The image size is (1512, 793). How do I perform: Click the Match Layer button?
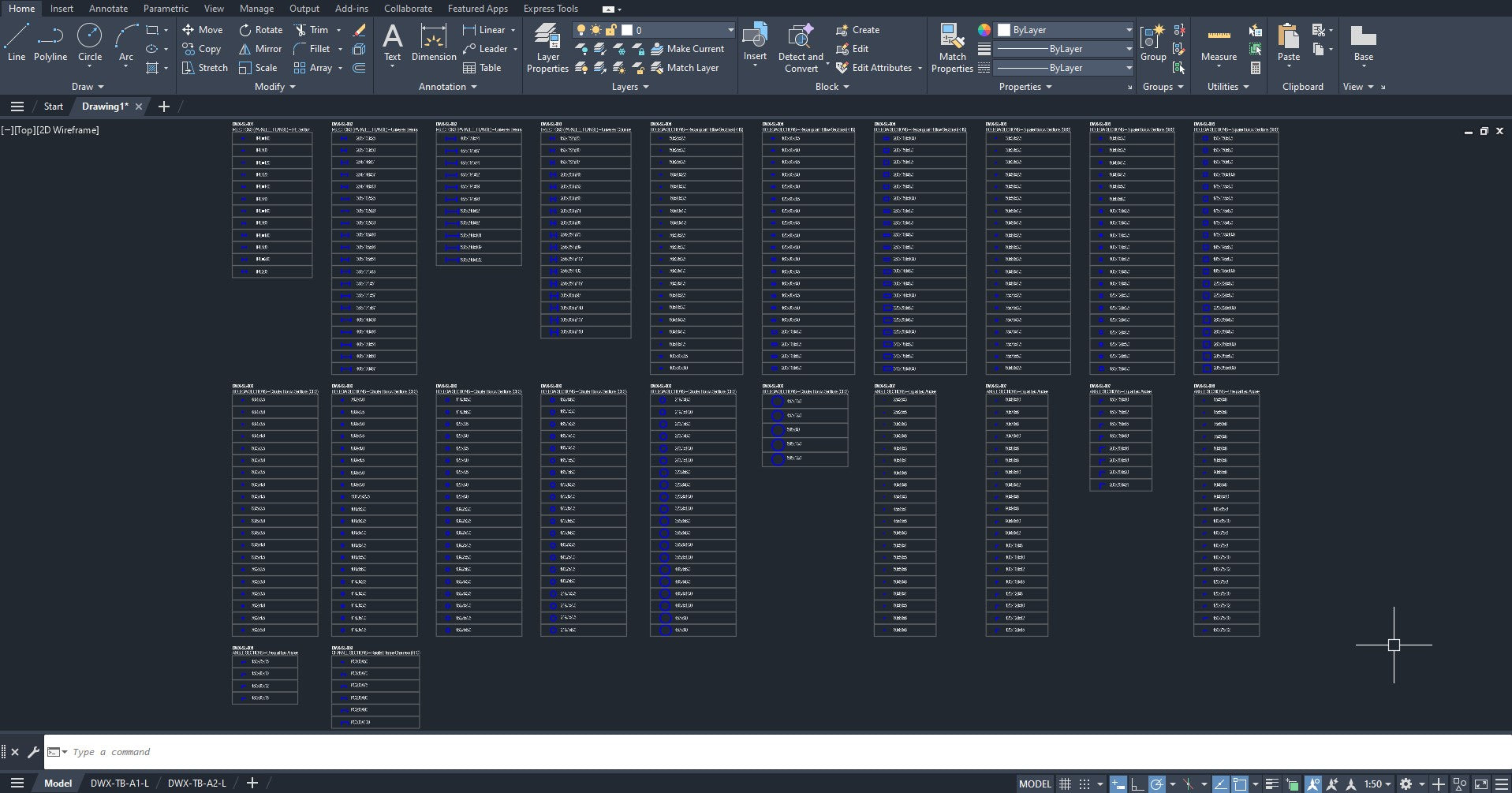(685, 68)
